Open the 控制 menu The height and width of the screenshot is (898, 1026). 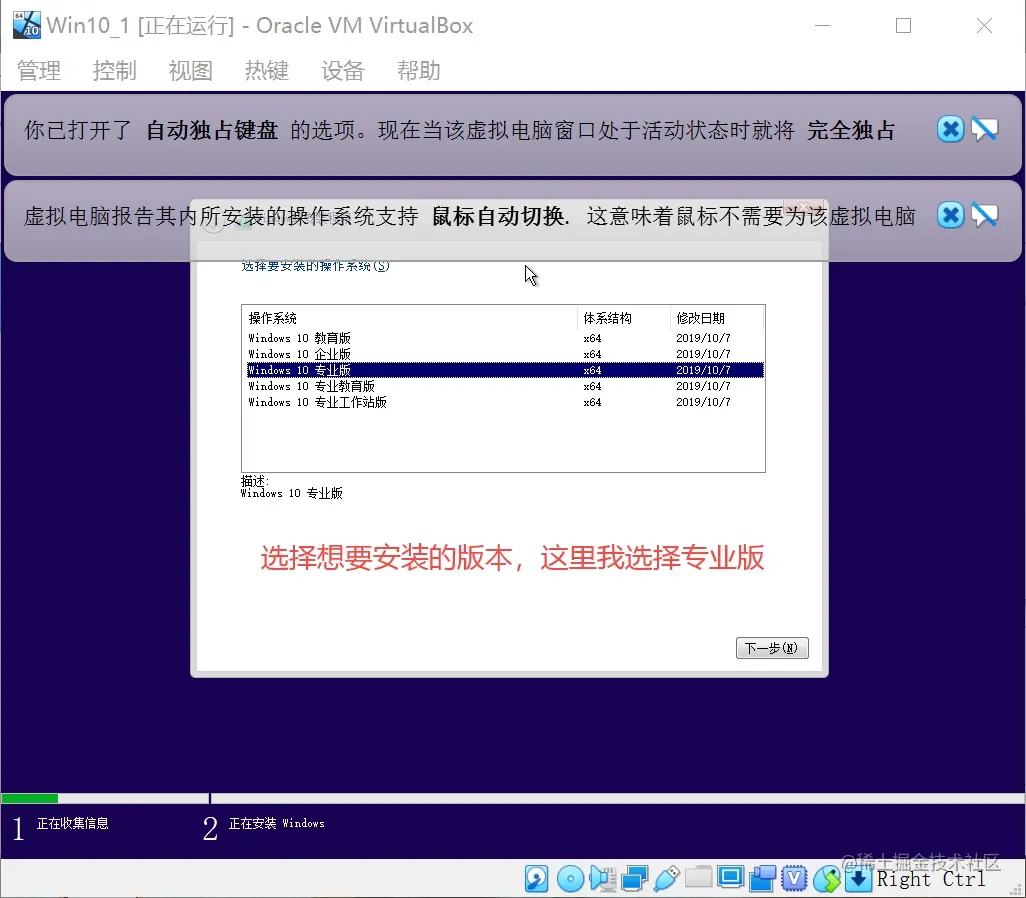[x=115, y=70]
